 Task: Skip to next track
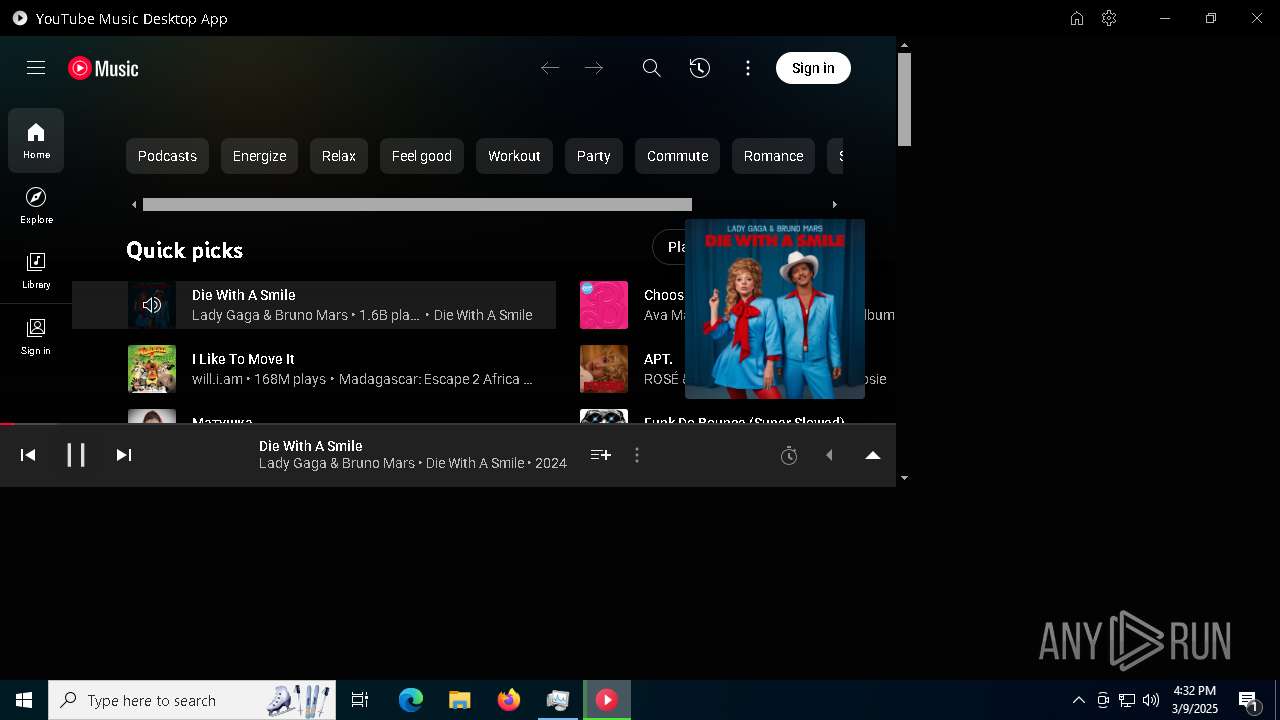point(124,455)
